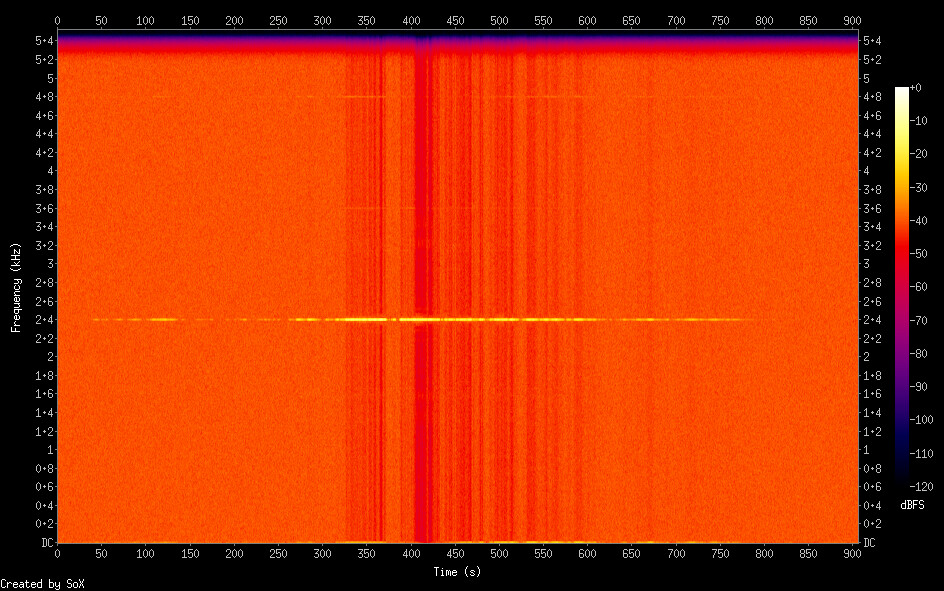Click the 2.4 label on the left frequency axis

pos(43,320)
